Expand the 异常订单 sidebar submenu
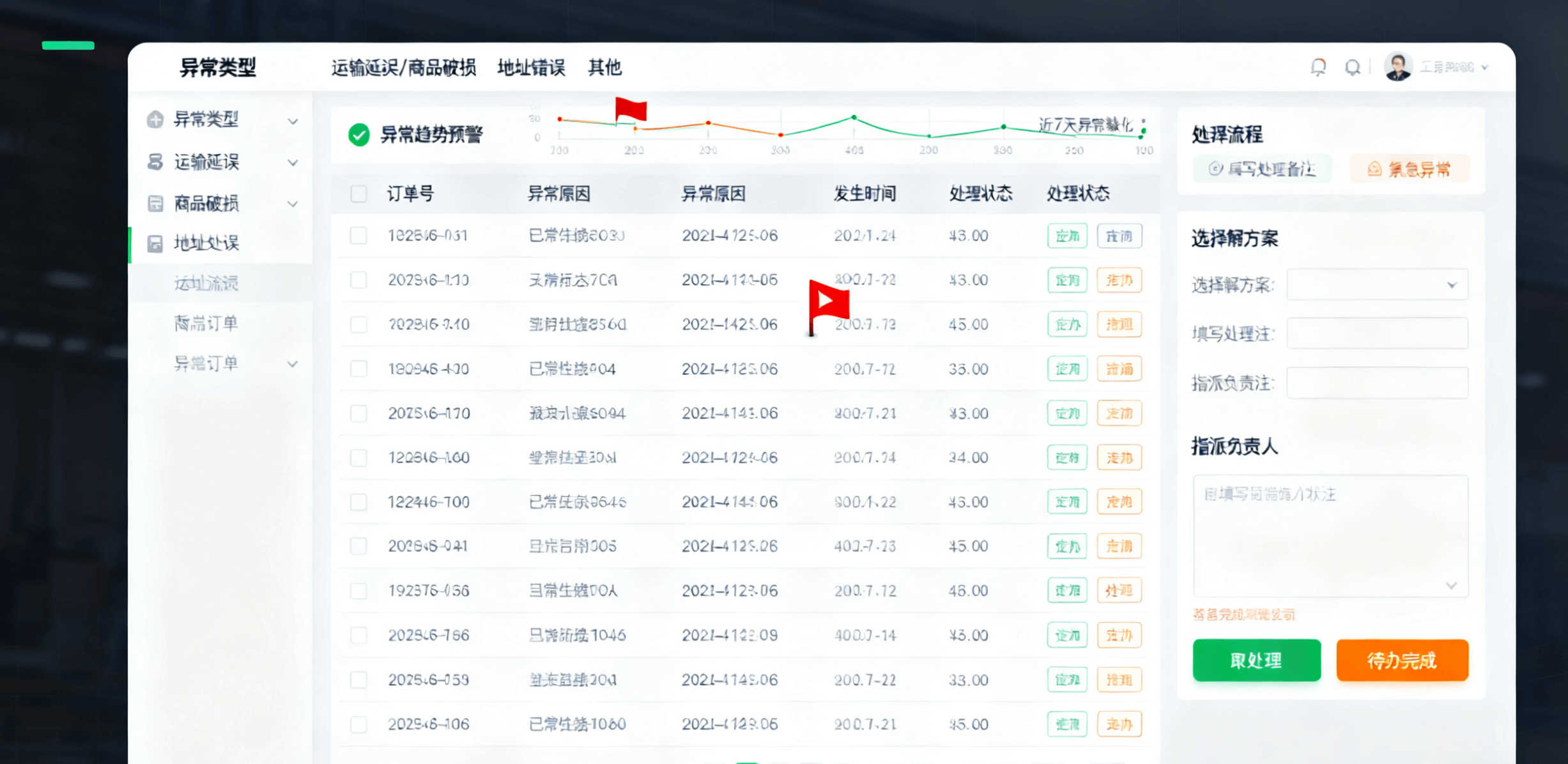The image size is (1568, 764). point(293,364)
